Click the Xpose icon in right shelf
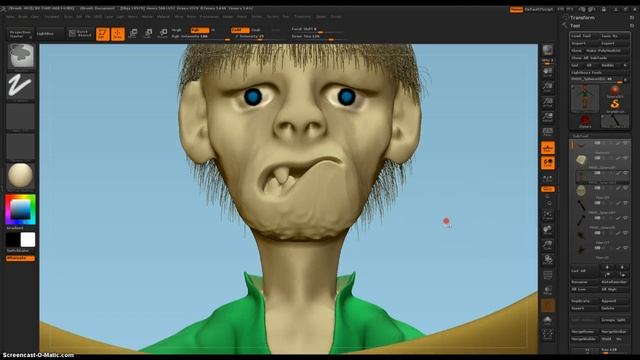 pos(548,334)
